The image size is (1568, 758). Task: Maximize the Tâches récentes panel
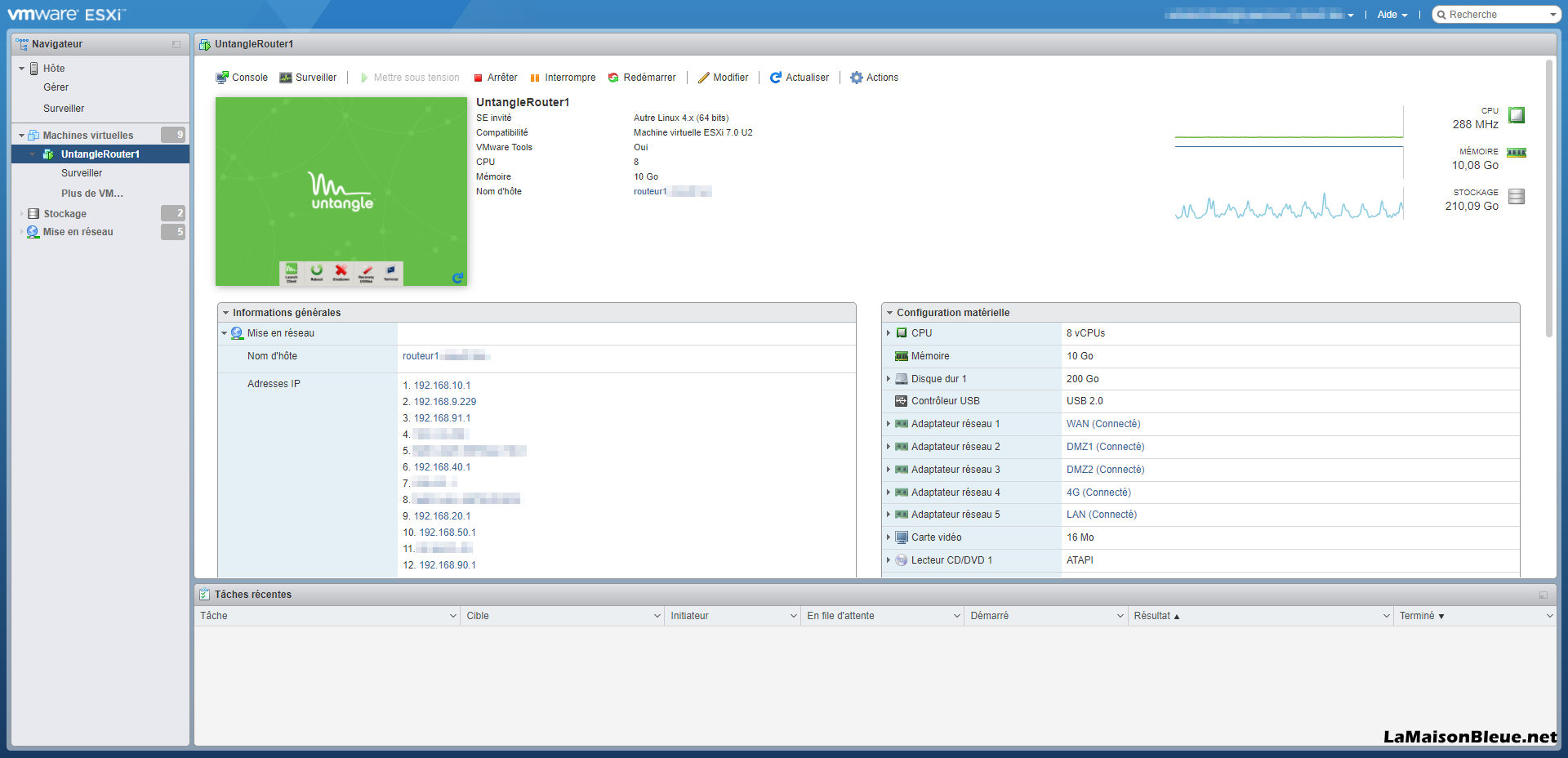(x=1543, y=595)
